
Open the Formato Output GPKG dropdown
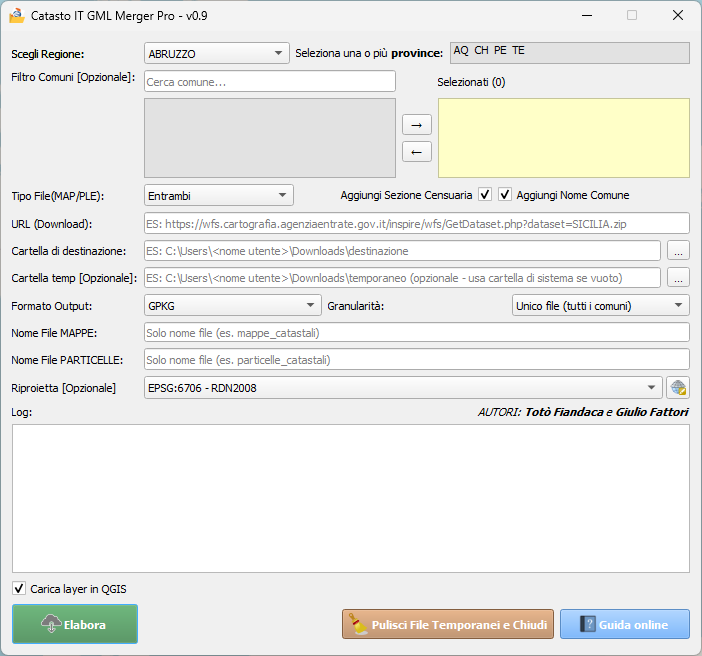click(233, 306)
